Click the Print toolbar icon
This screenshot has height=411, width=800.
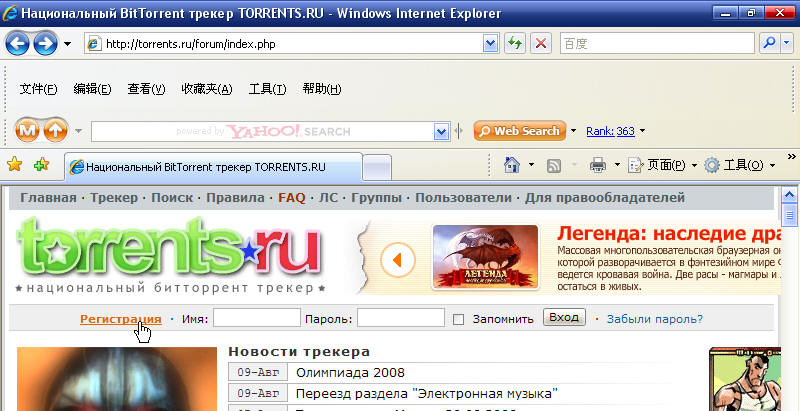pyautogui.click(x=597, y=165)
